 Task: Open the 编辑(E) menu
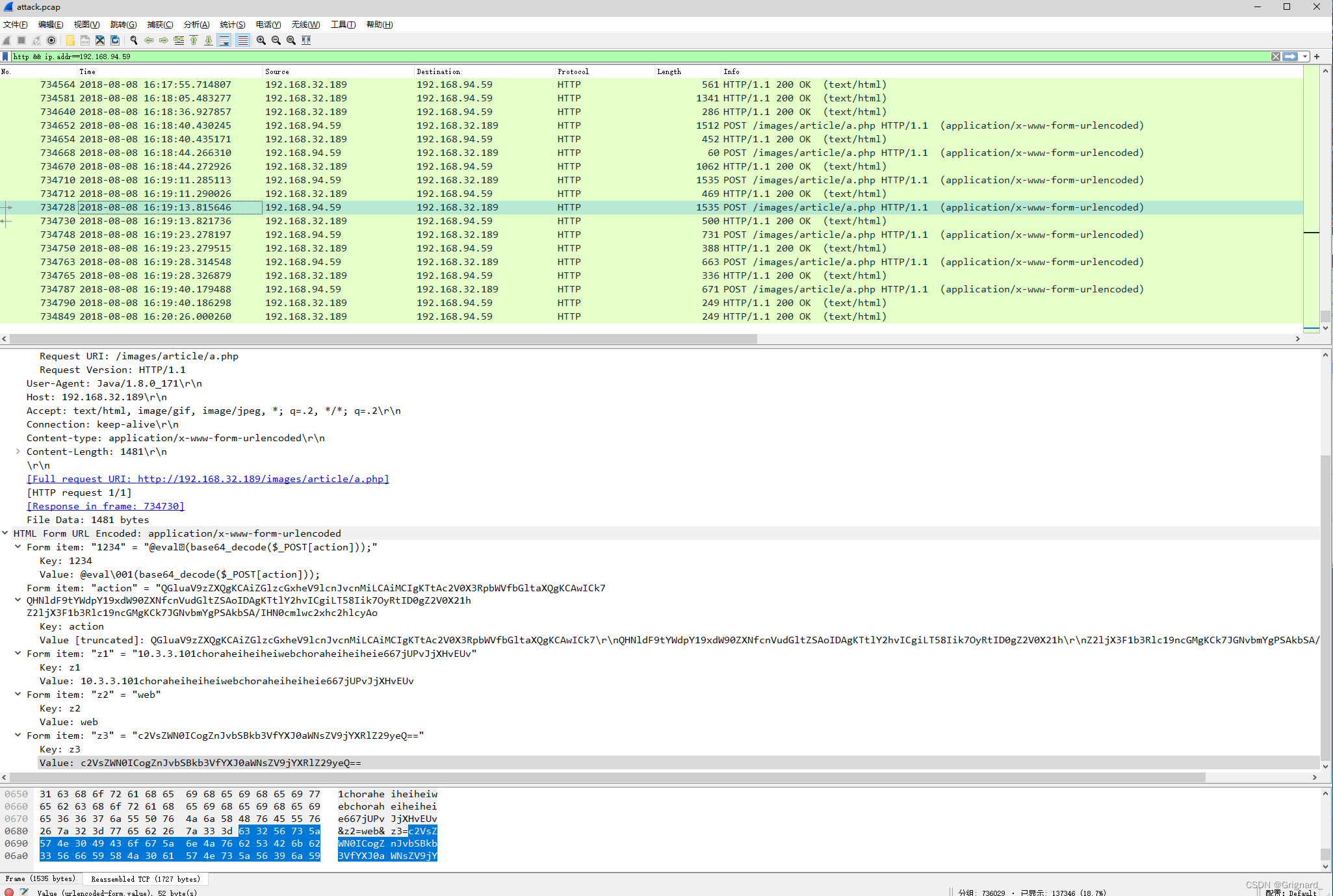click(51, 25)
